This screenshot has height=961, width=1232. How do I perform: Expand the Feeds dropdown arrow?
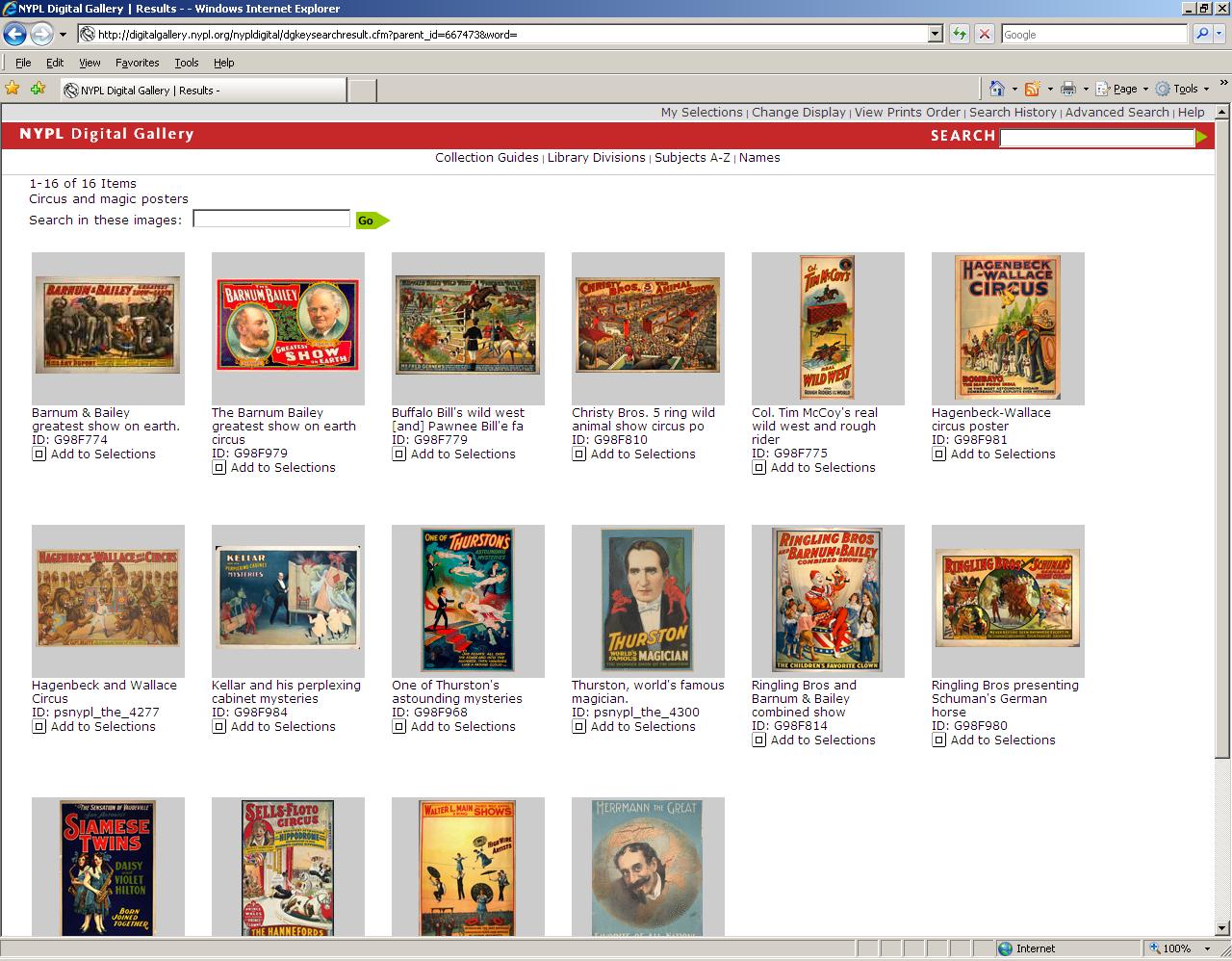(x=1049, y=89)
